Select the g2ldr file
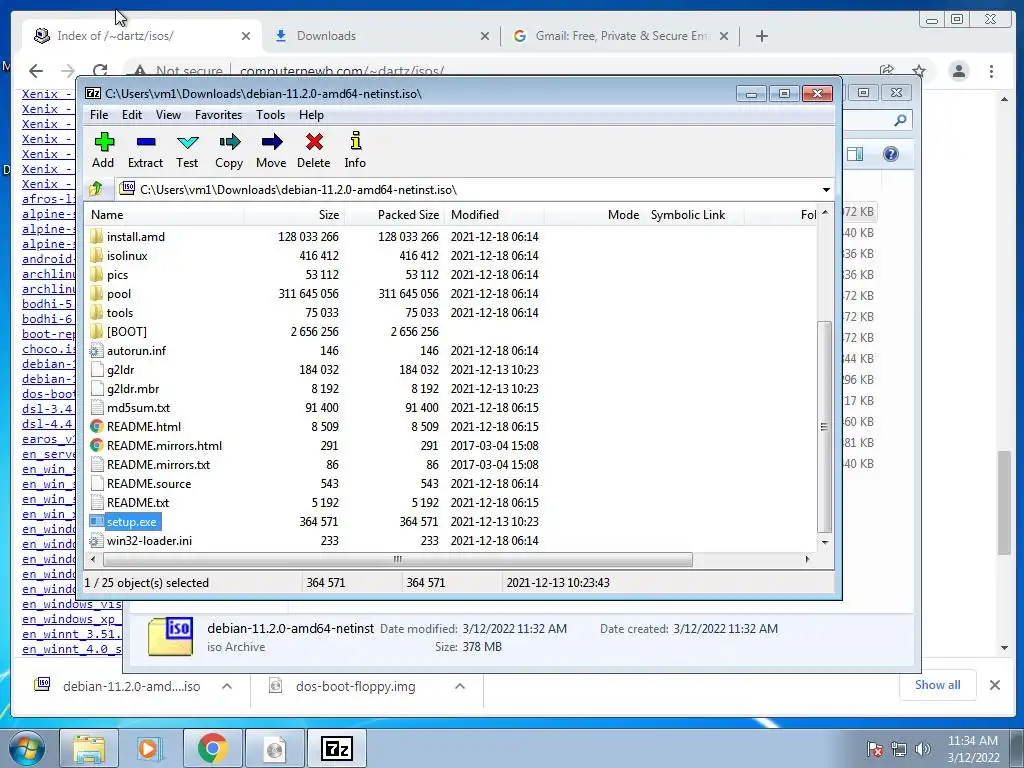Screen dimensions: 1024x768 [121, 370]
